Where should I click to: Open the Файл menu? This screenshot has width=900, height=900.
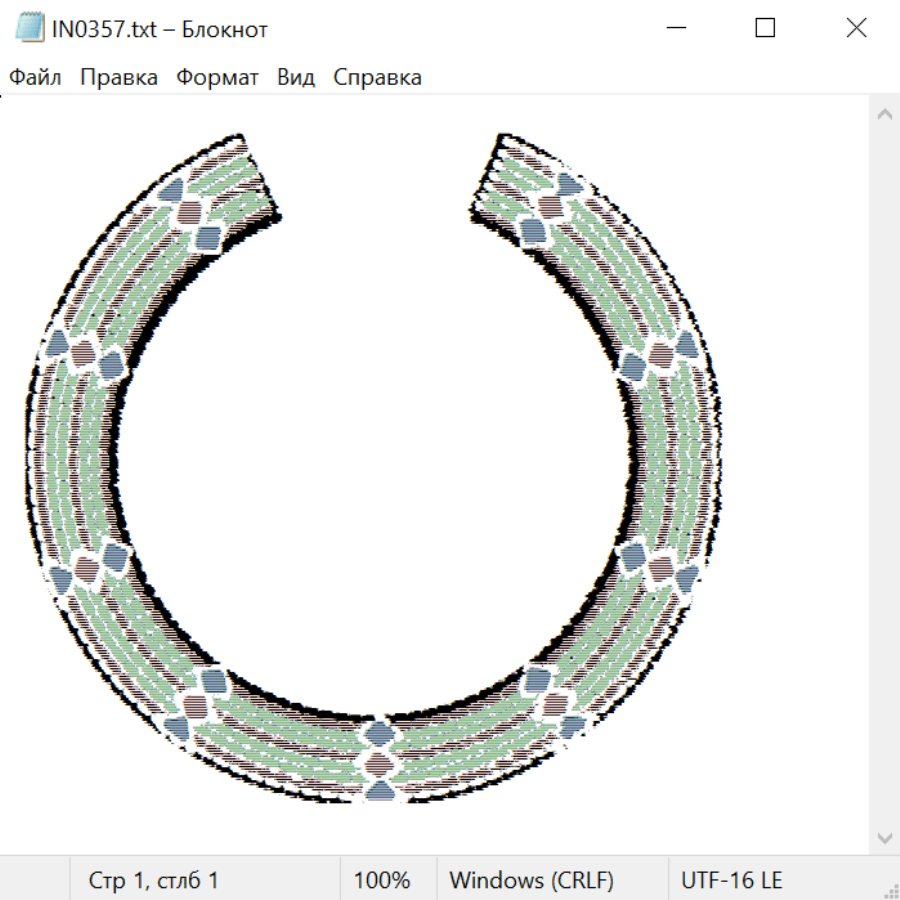[35, 78]
